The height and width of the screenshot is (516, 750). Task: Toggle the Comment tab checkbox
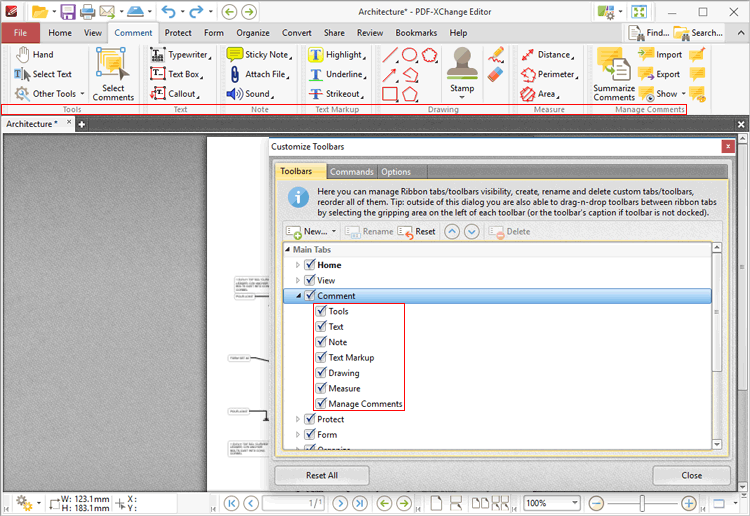point(310,295)
